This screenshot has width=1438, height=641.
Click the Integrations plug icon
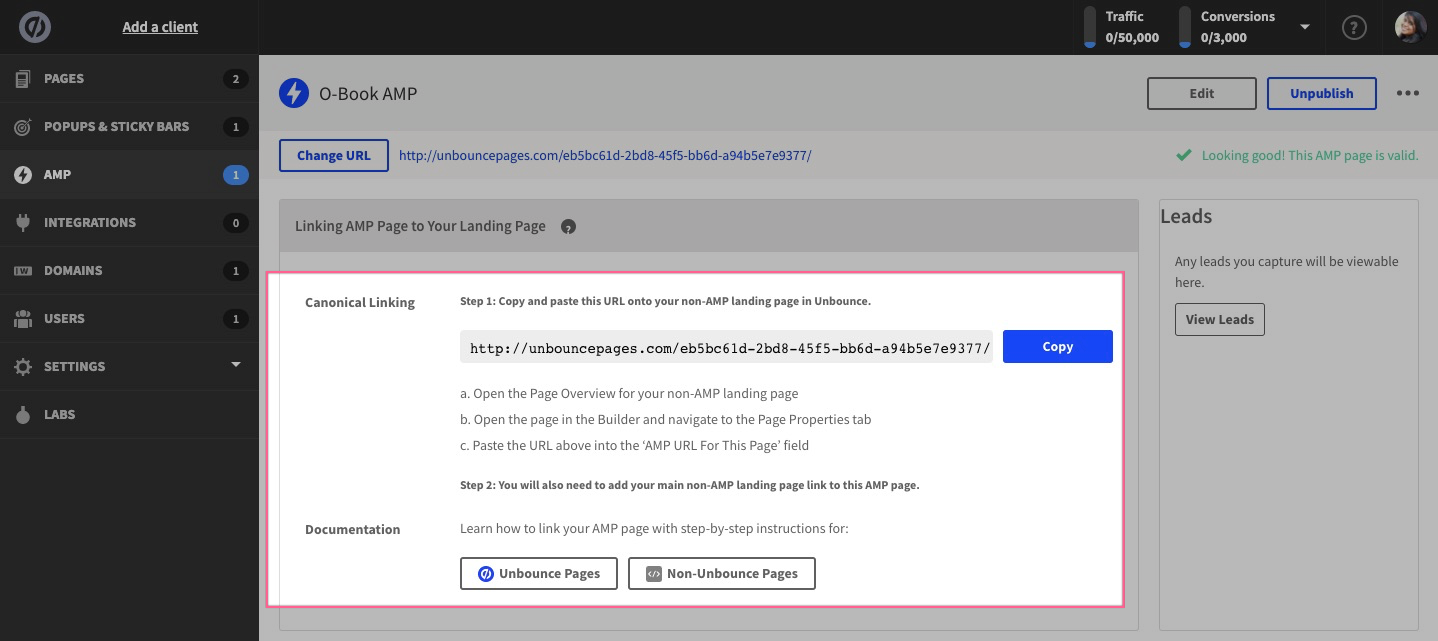click(x=23, y=223)
